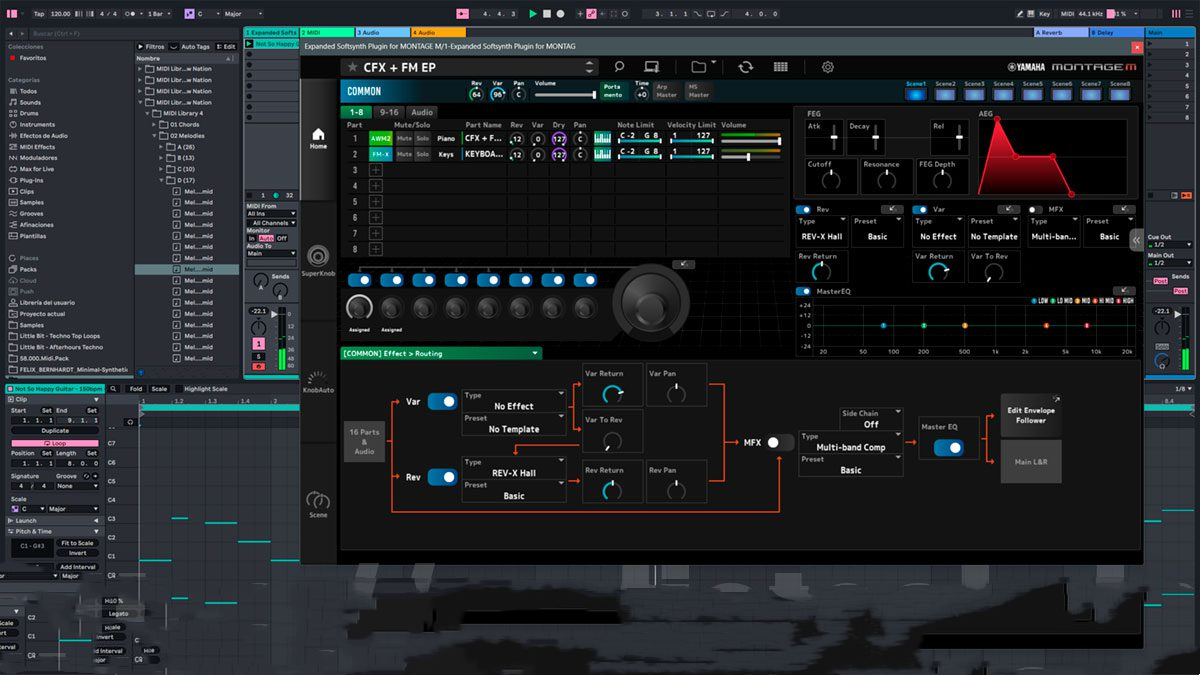Screen dimensions: 1200x675
Task: Click the MFX section jump arrow icon
Action: point(1126,209)
